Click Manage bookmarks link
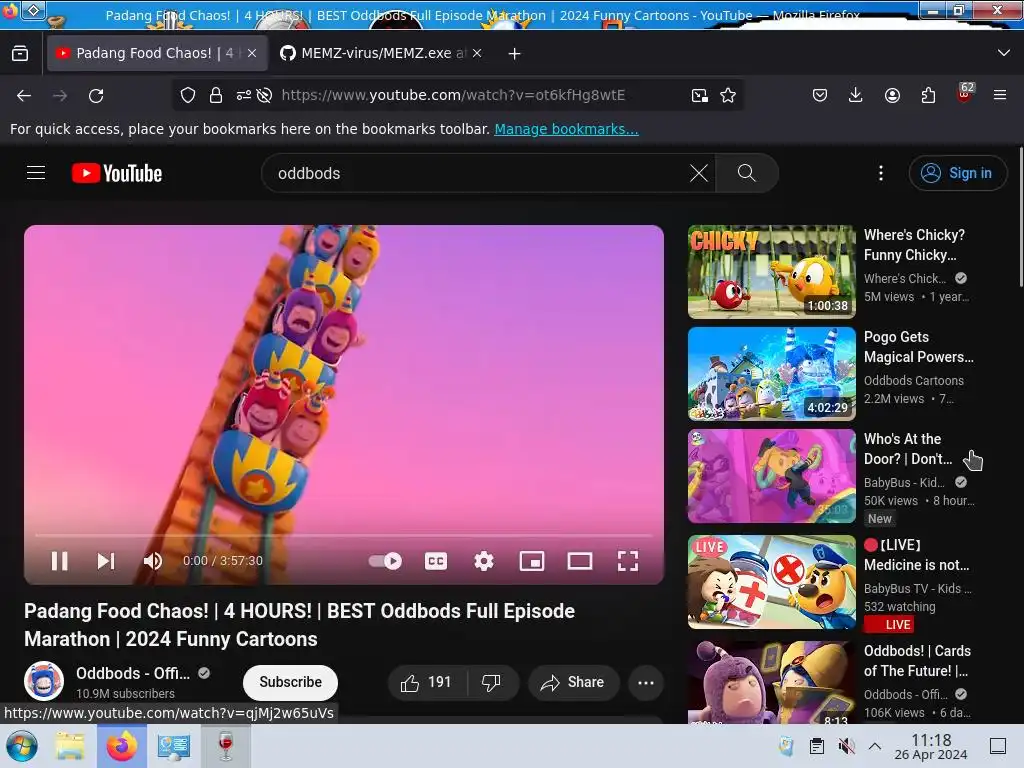The image size is (1024, 768). (566, 129)
